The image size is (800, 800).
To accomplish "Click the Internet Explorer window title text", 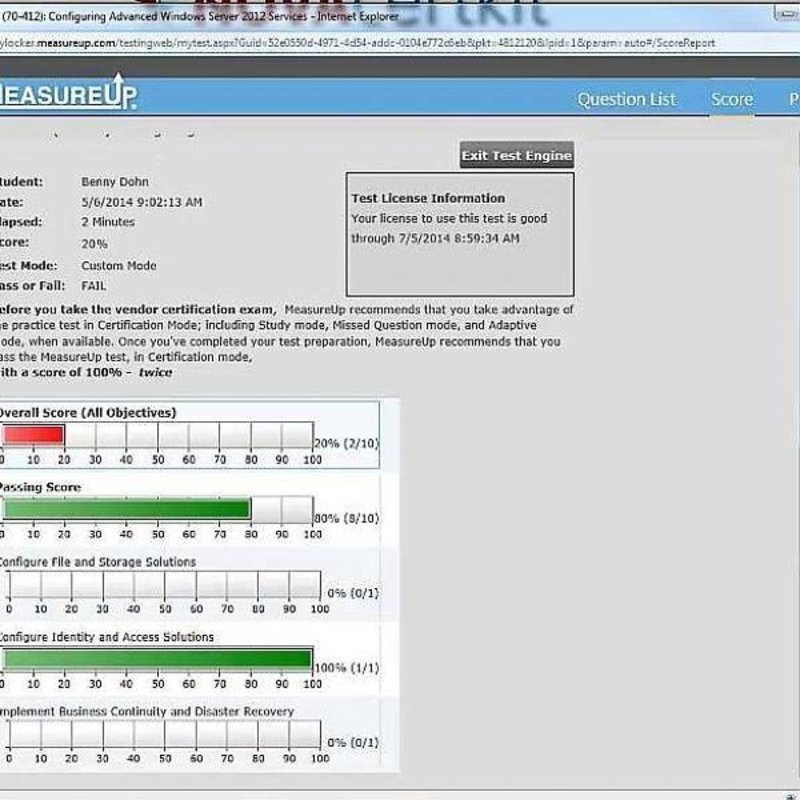I will tap(200, 16).
